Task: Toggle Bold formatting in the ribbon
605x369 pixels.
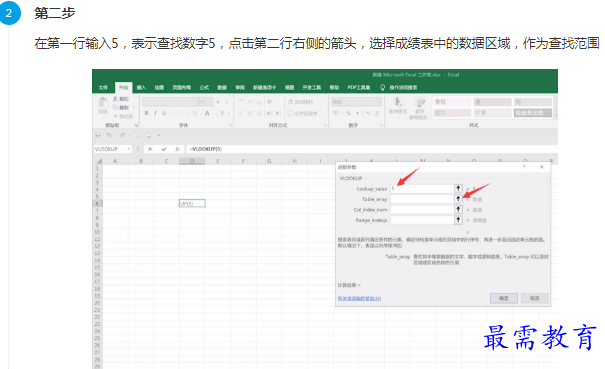Action: click(x=146, y=113)
